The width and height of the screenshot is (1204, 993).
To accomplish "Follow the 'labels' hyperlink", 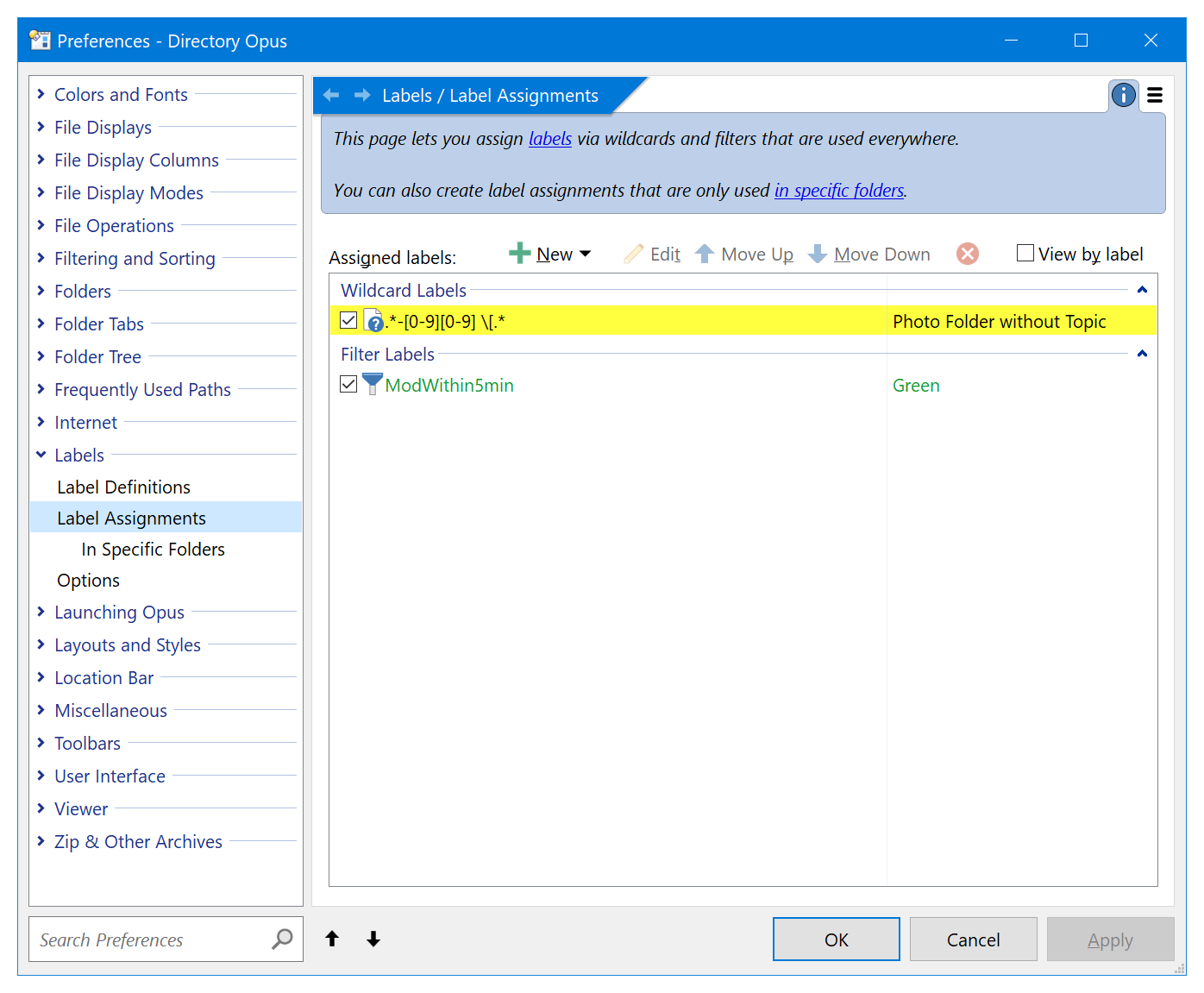I will point(550,138).
